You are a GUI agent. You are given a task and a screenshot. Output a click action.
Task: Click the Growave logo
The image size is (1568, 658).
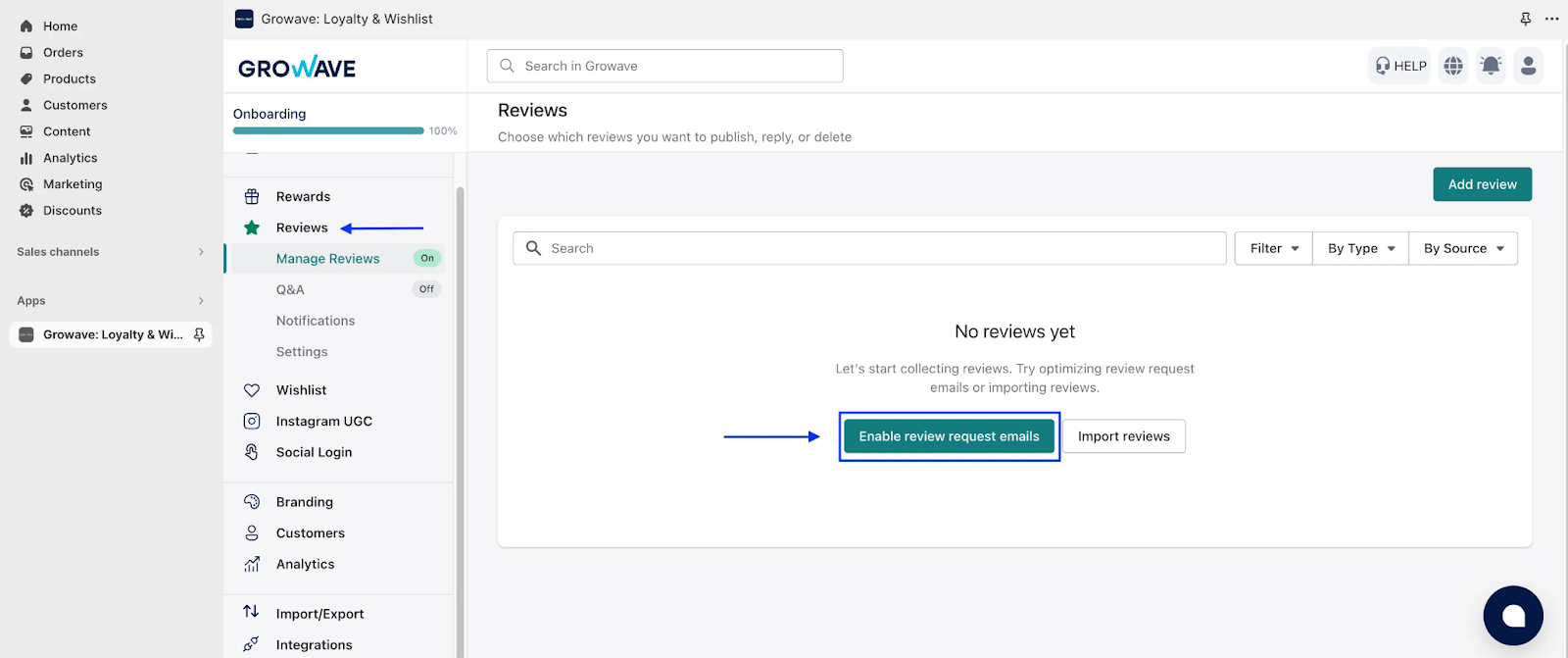pos(297,68)
